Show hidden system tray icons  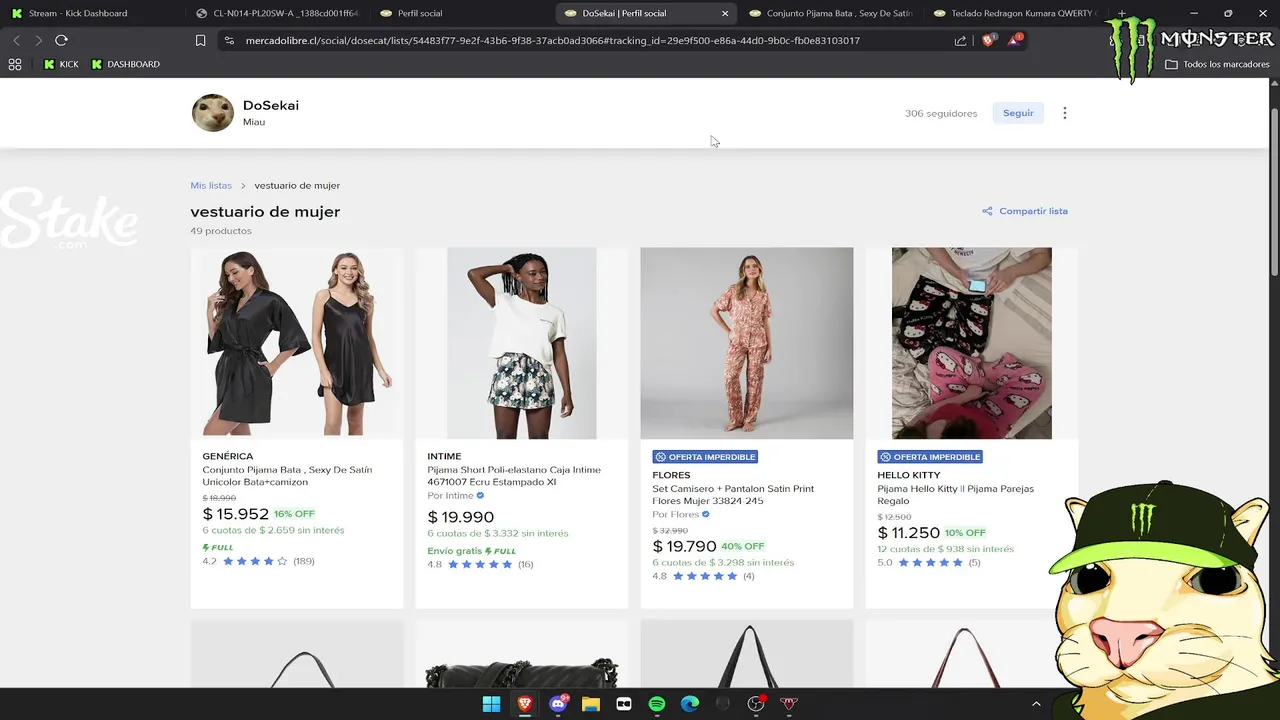[x=1036, y=704]
